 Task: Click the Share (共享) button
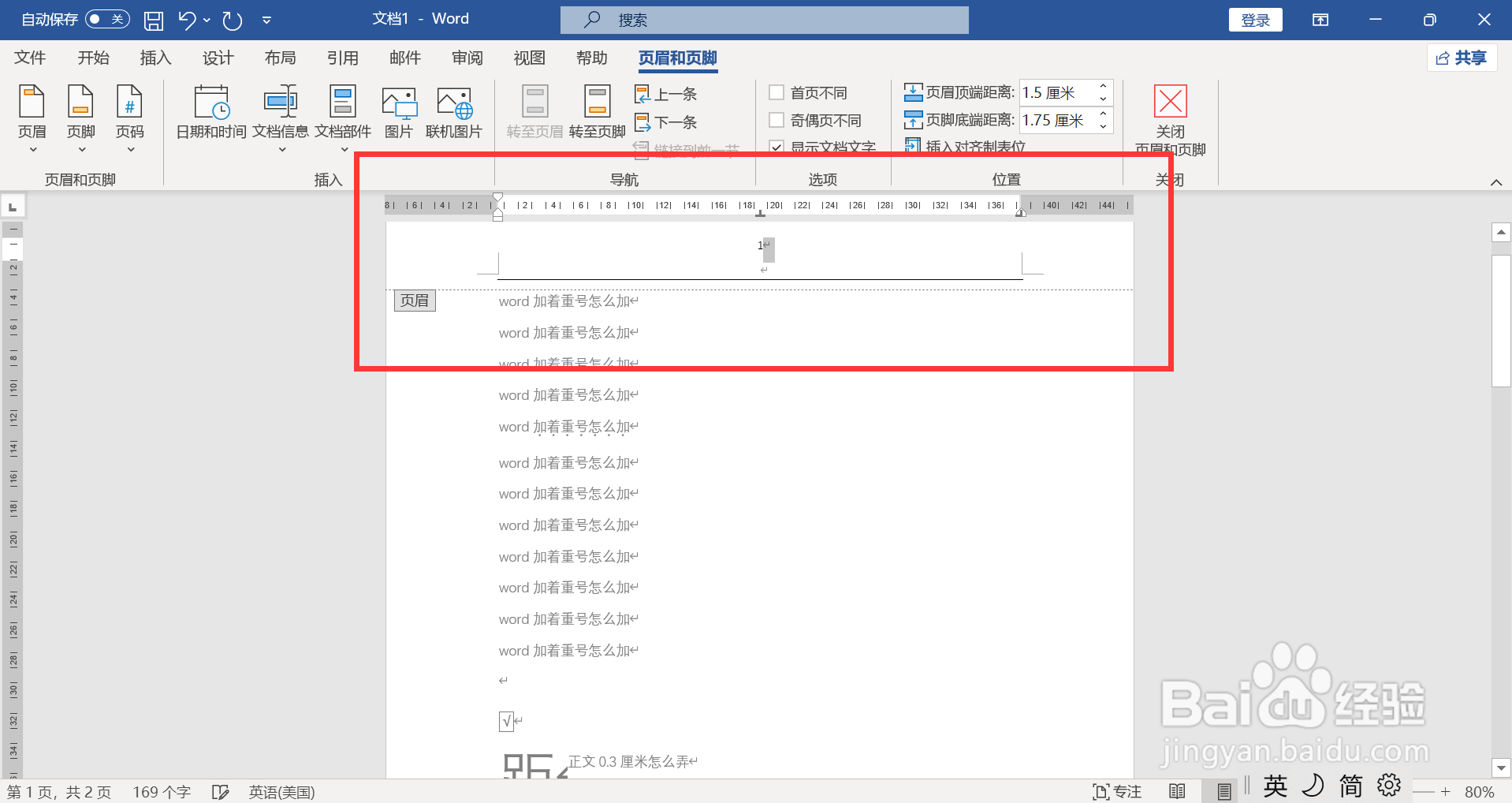[1462, 58]
